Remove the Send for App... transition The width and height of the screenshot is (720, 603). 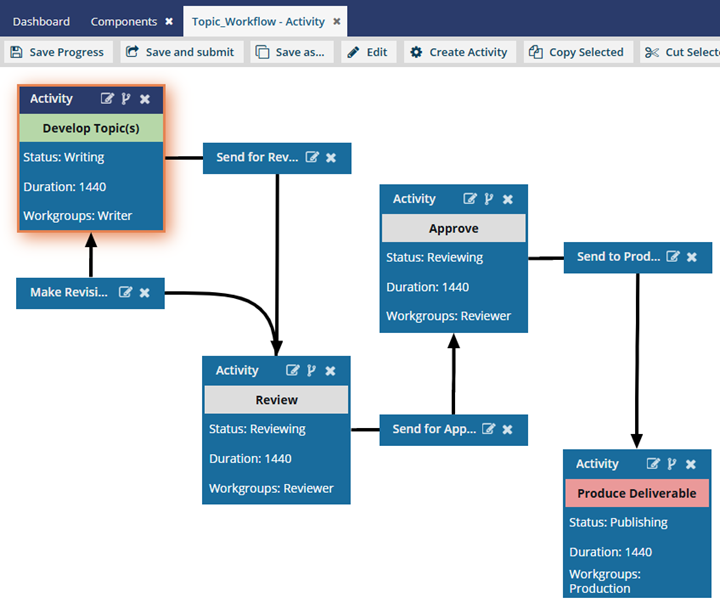[507, 429]
